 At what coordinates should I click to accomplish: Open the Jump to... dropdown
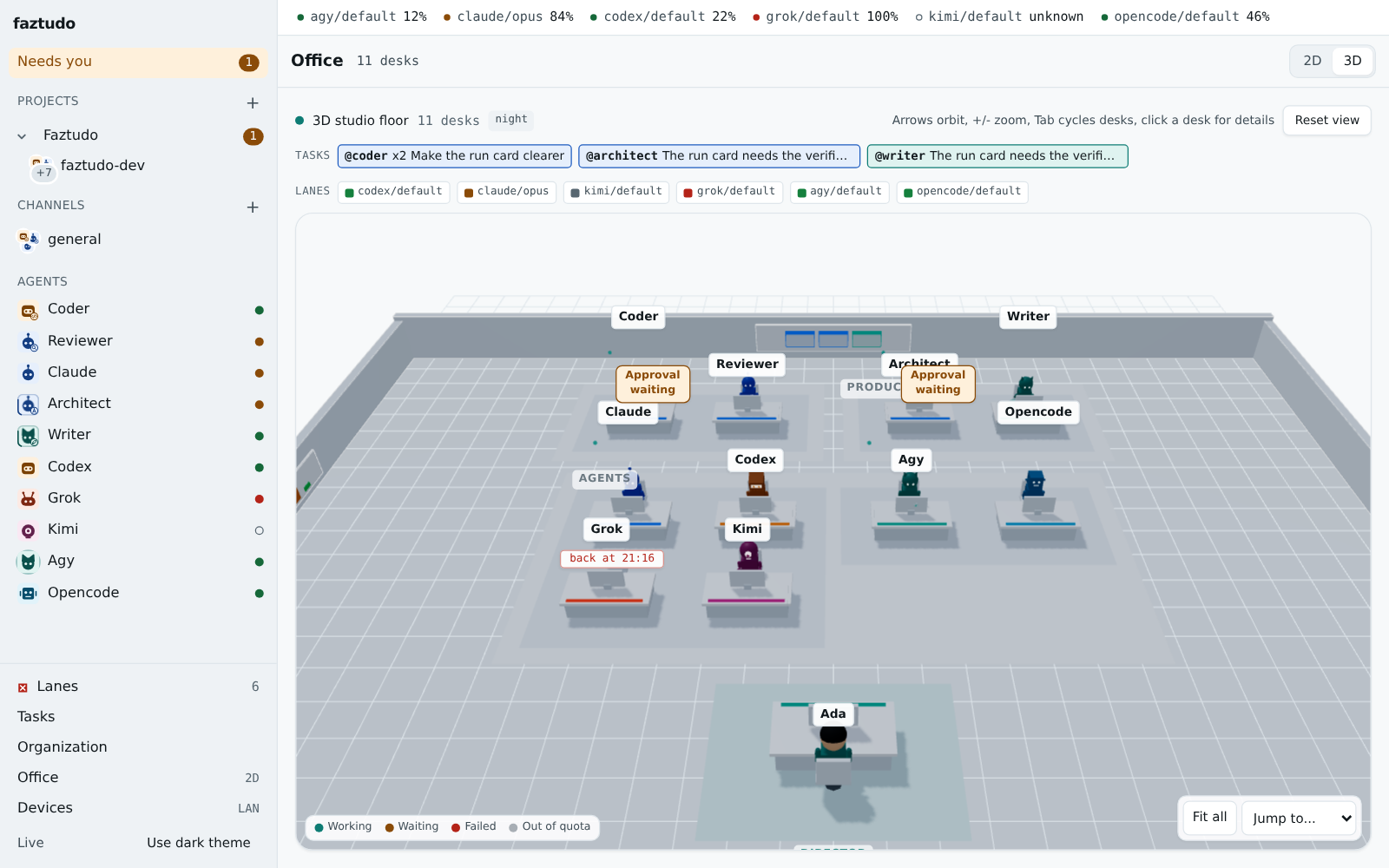pos(1299,819)
